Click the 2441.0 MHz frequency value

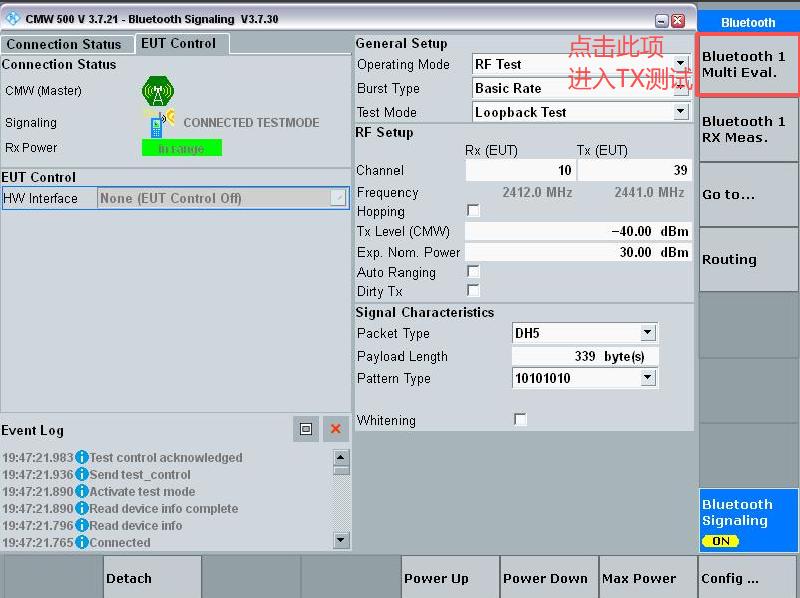click(649, 192)
